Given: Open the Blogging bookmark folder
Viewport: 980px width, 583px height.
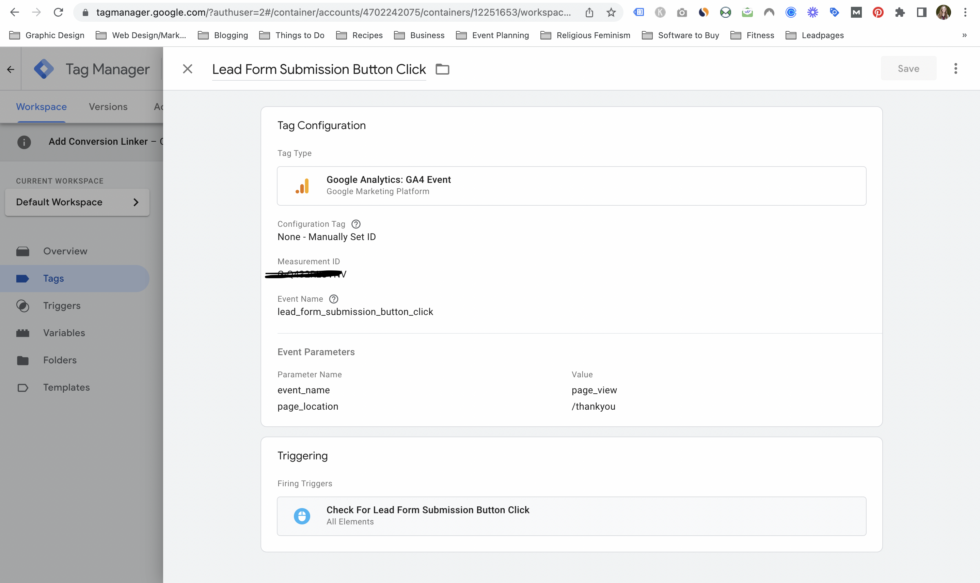Looking at the screenshot, I should (223, 35).
